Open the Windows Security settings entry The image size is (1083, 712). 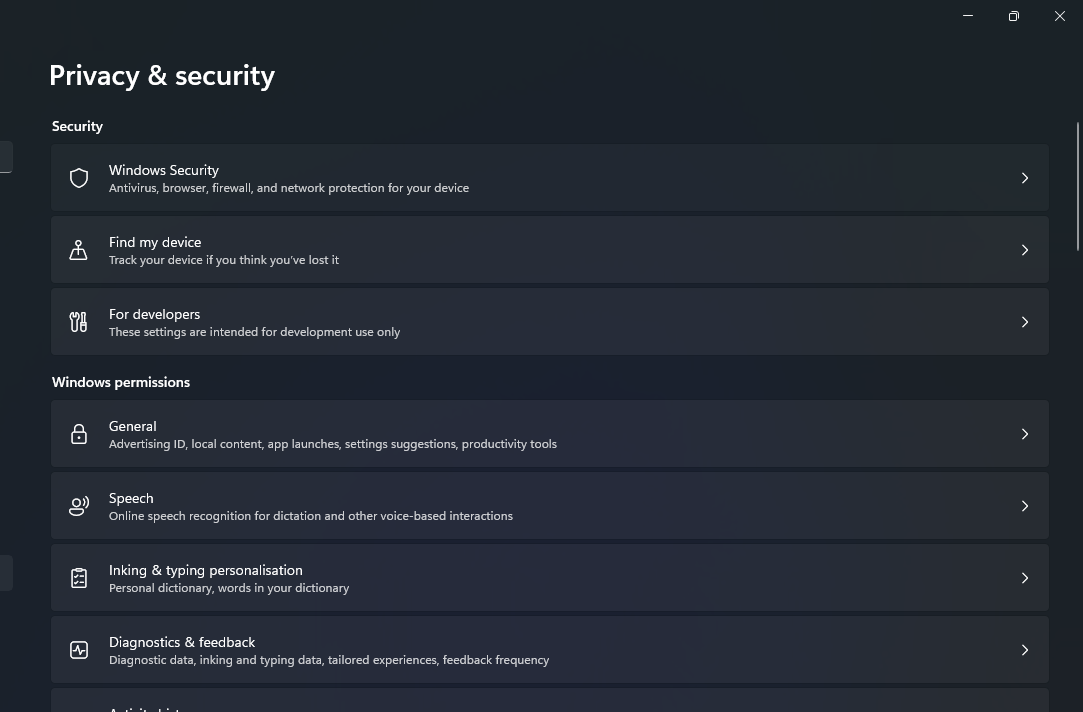tap(550, 178)
